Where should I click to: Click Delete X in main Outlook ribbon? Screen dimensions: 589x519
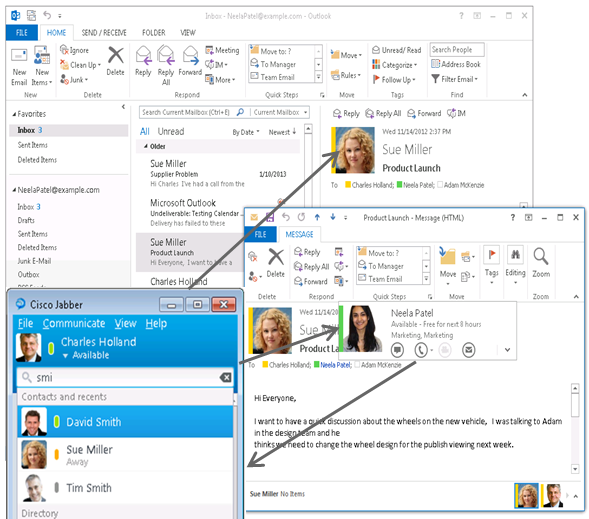tap(115, 61)
